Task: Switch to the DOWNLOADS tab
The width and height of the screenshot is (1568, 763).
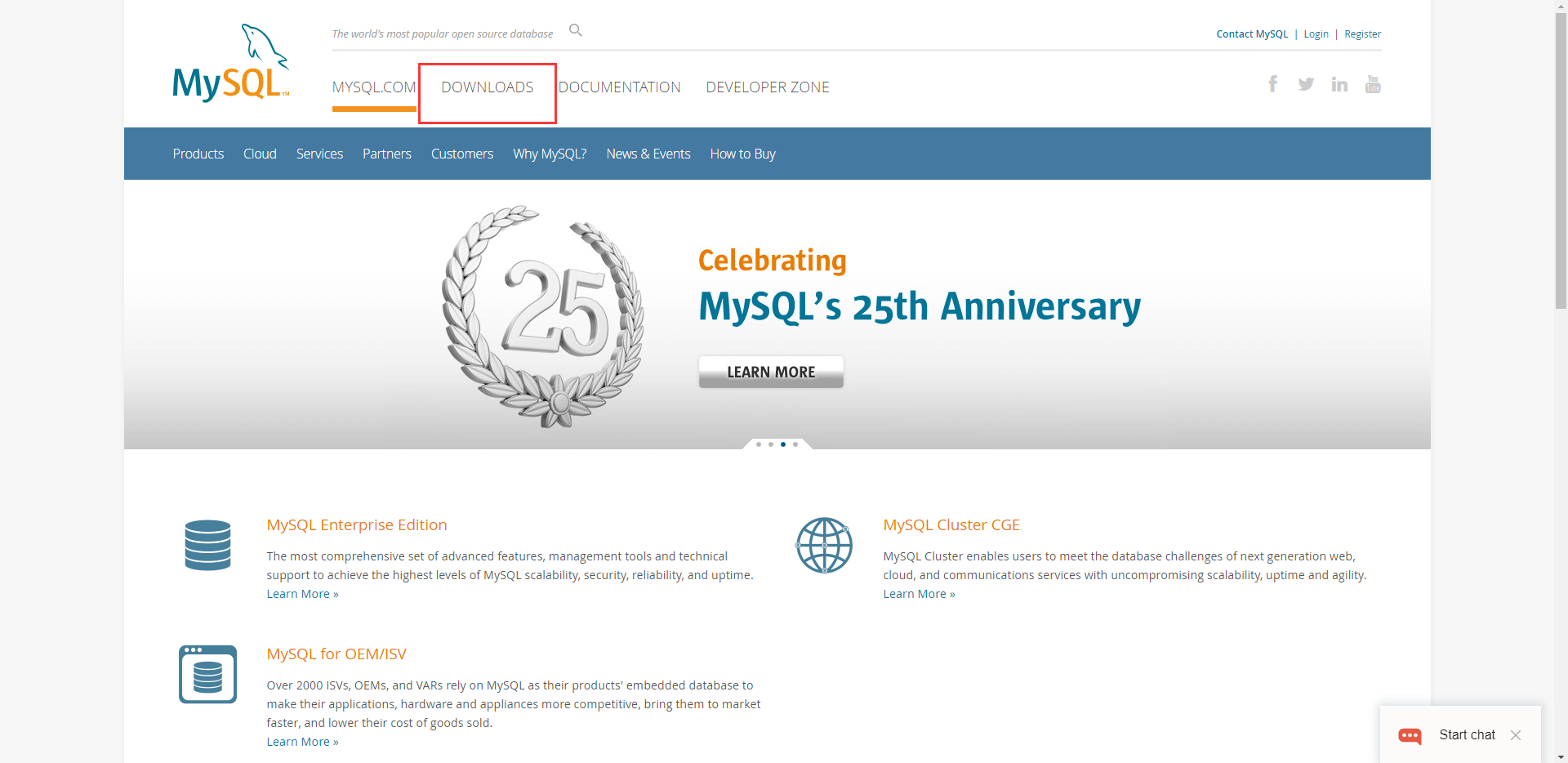Action: [487, 87]
